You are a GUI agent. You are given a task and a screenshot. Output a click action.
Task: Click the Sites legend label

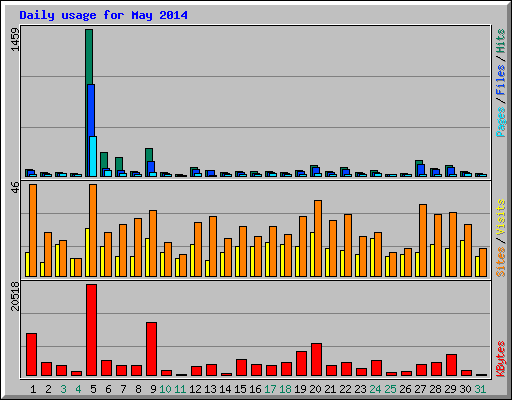501,262
